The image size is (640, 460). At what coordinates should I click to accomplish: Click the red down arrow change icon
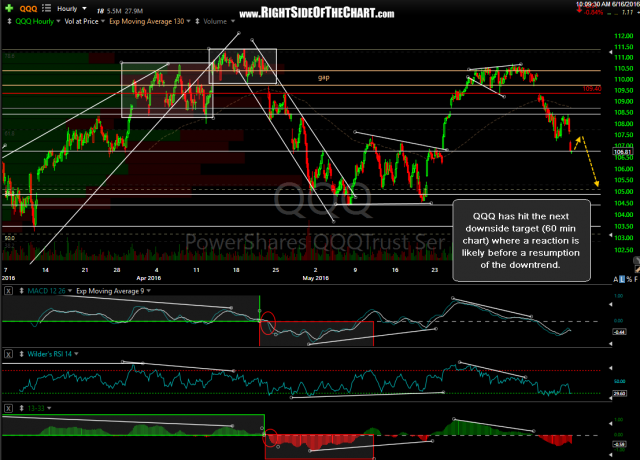tap(579, 10)
